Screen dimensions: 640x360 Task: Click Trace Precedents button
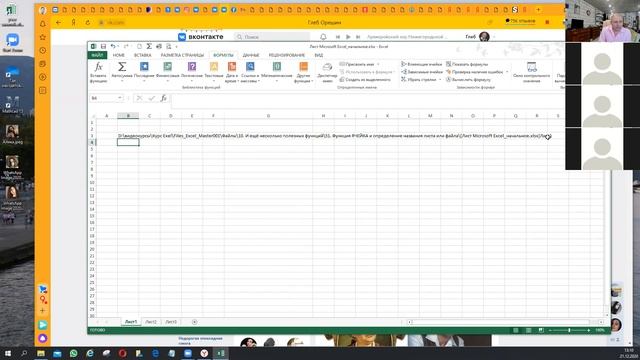(421, 64)
